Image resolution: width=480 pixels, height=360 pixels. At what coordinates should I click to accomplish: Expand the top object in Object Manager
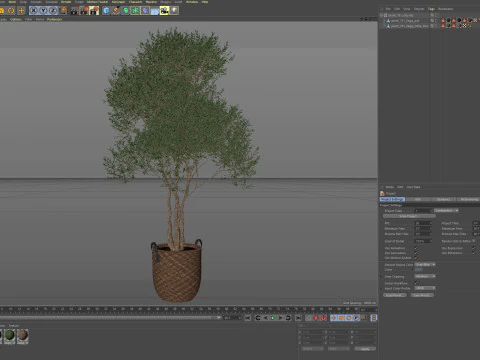tap(381, 15)
